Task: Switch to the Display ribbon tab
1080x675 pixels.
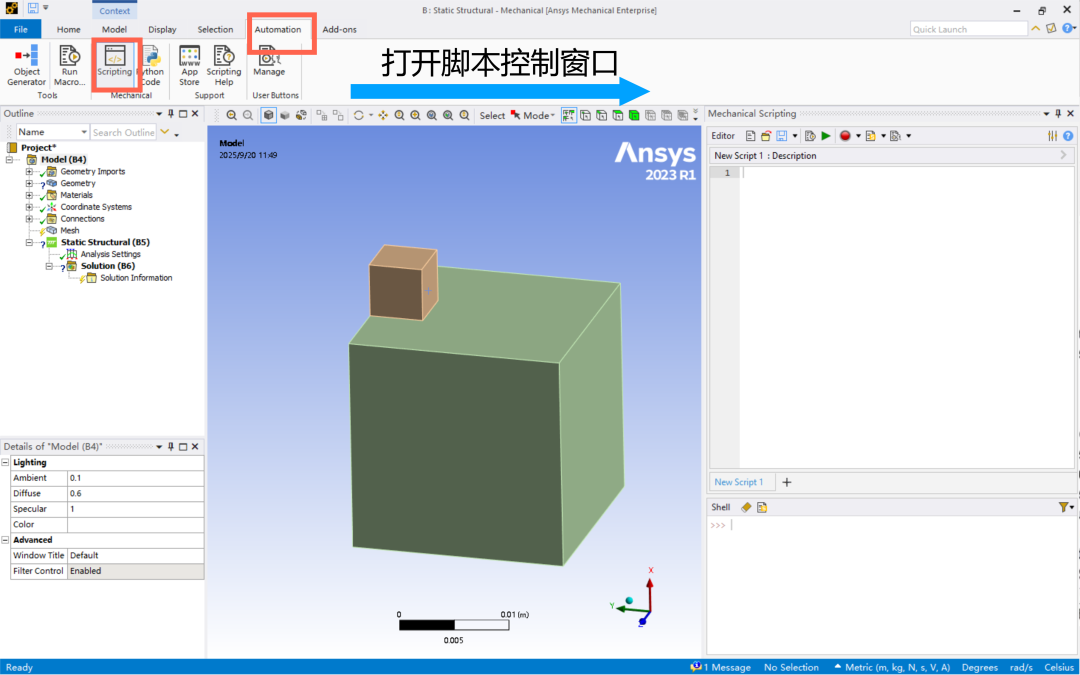Action: coord(162,30)
